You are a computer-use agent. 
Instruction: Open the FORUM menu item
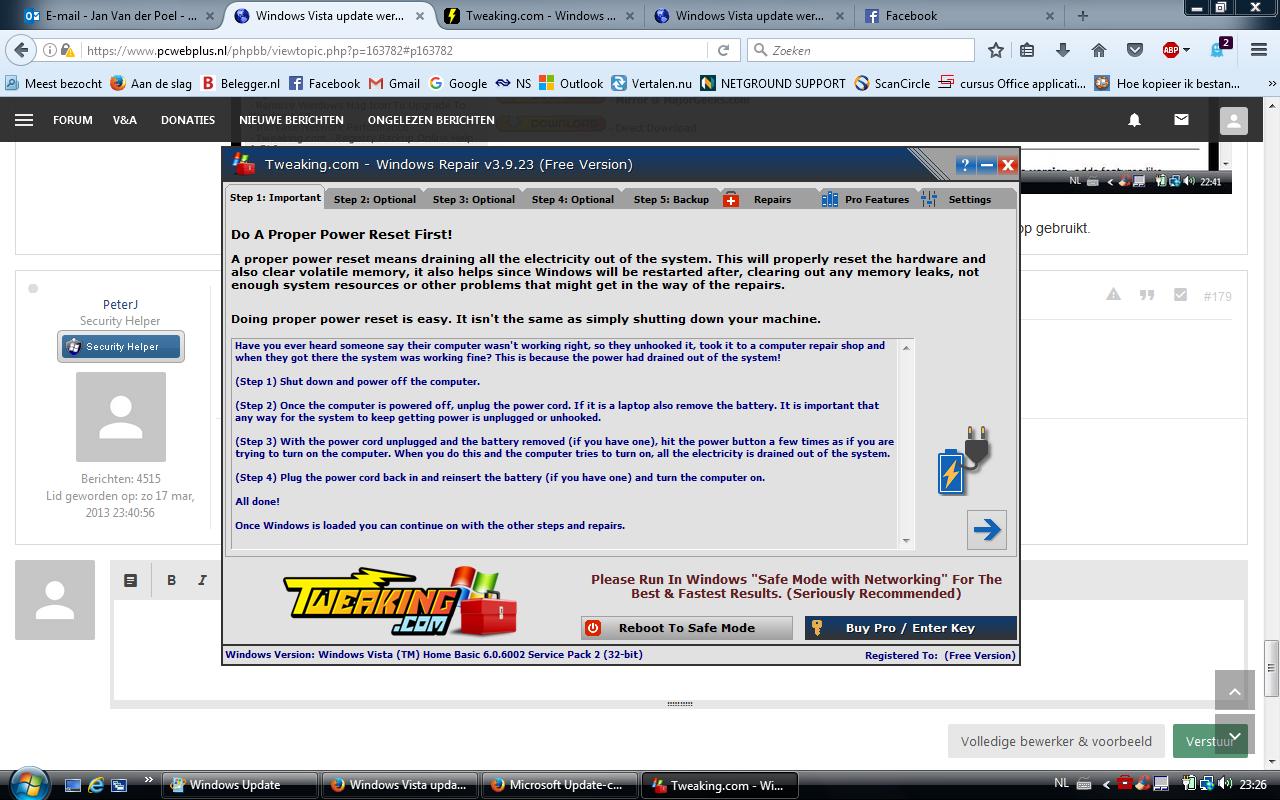click(x=72, y=119)
